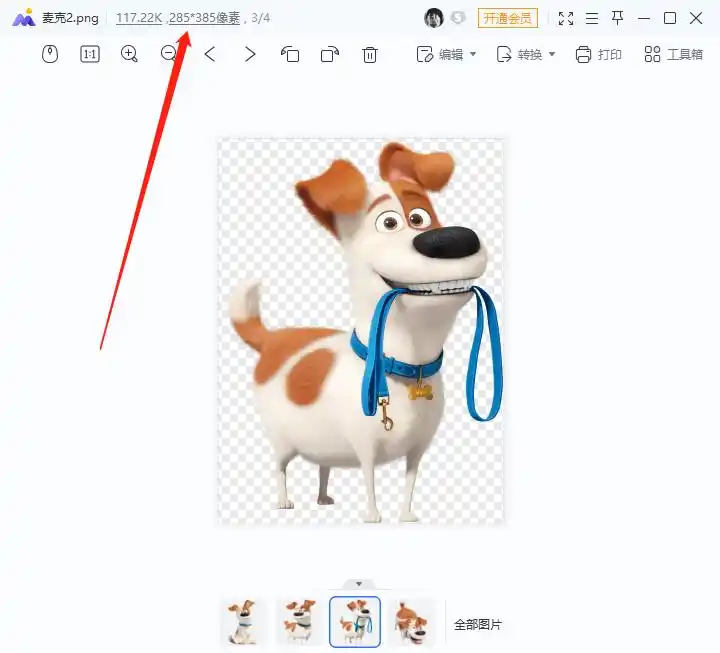The height and width of the screenshot is (653, 720).
Task: Pin the window on top
Action: tap(618, 18)
